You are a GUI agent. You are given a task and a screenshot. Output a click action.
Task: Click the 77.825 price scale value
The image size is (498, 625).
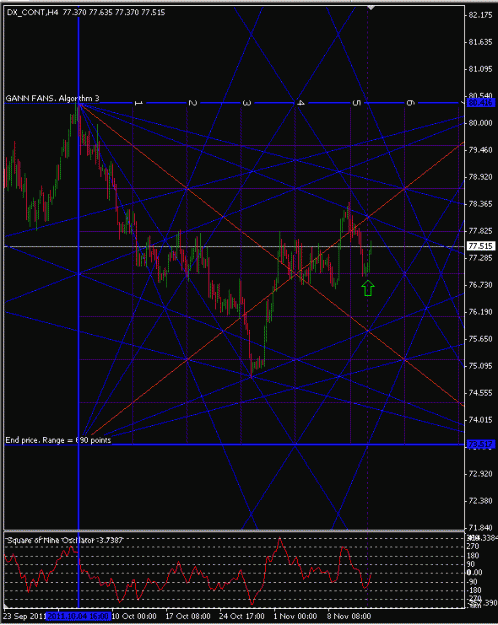tap(480, 231)
